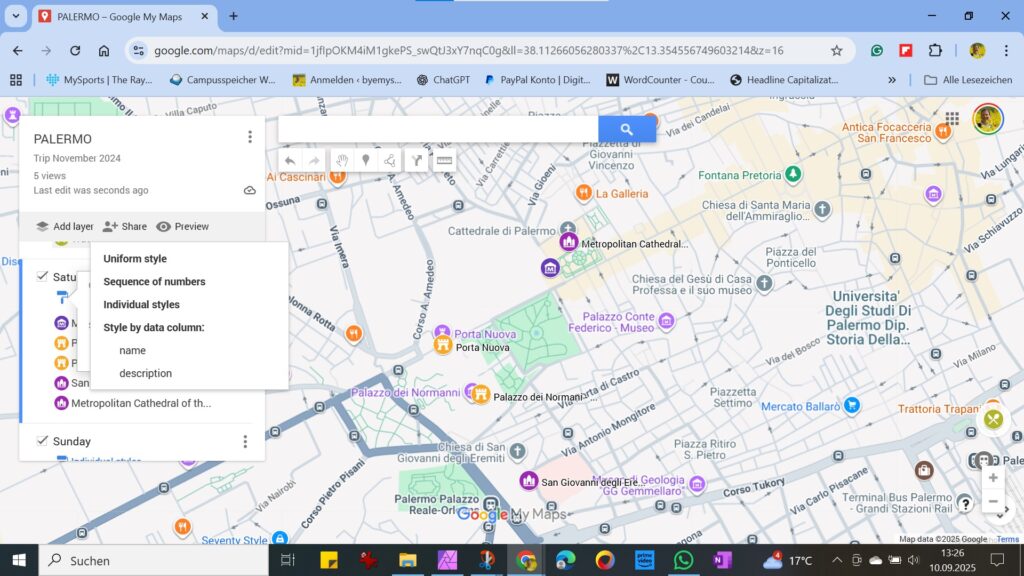Select the Draw a line tool
Screen dimensions: 1024x576
click(391, 160)
